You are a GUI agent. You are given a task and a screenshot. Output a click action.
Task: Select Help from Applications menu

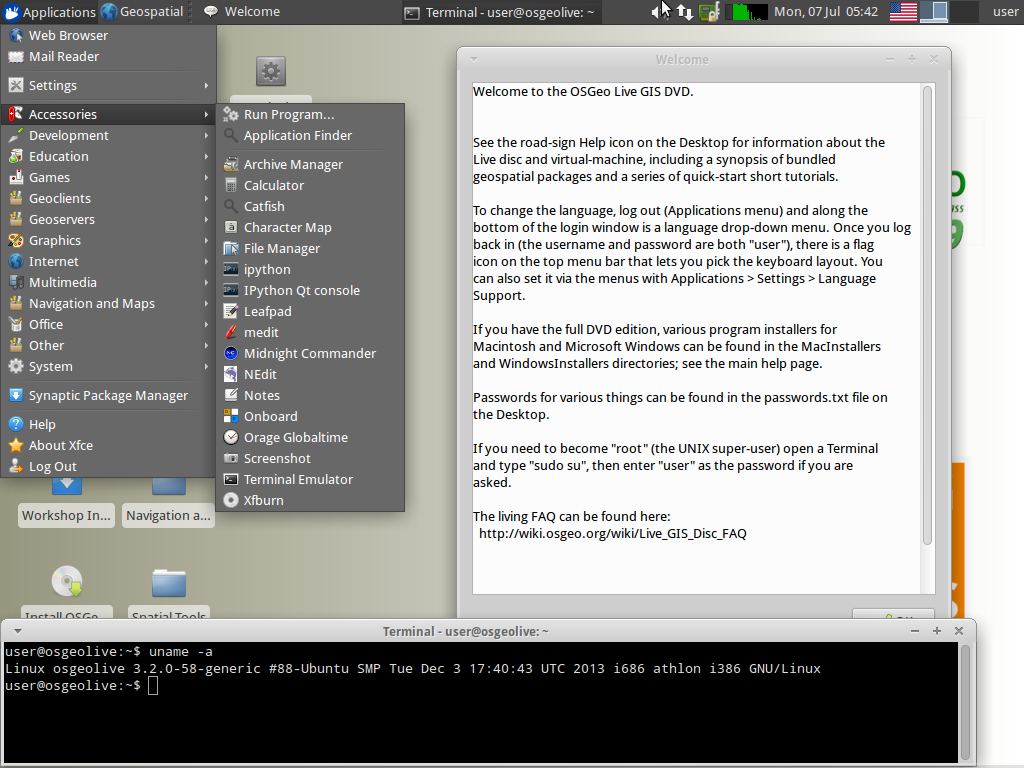108,424
